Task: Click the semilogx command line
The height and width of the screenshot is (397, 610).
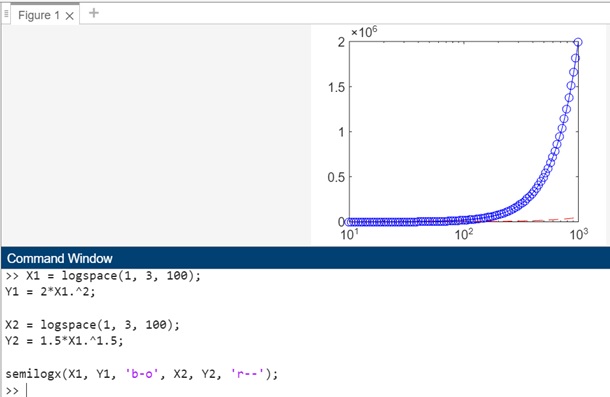Action: click(x=142, y=374)
